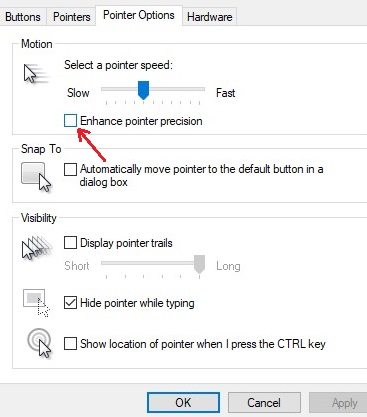Viewport: 367px width, 417px height.
Task: Click the OK button
Action: (183, 403)
